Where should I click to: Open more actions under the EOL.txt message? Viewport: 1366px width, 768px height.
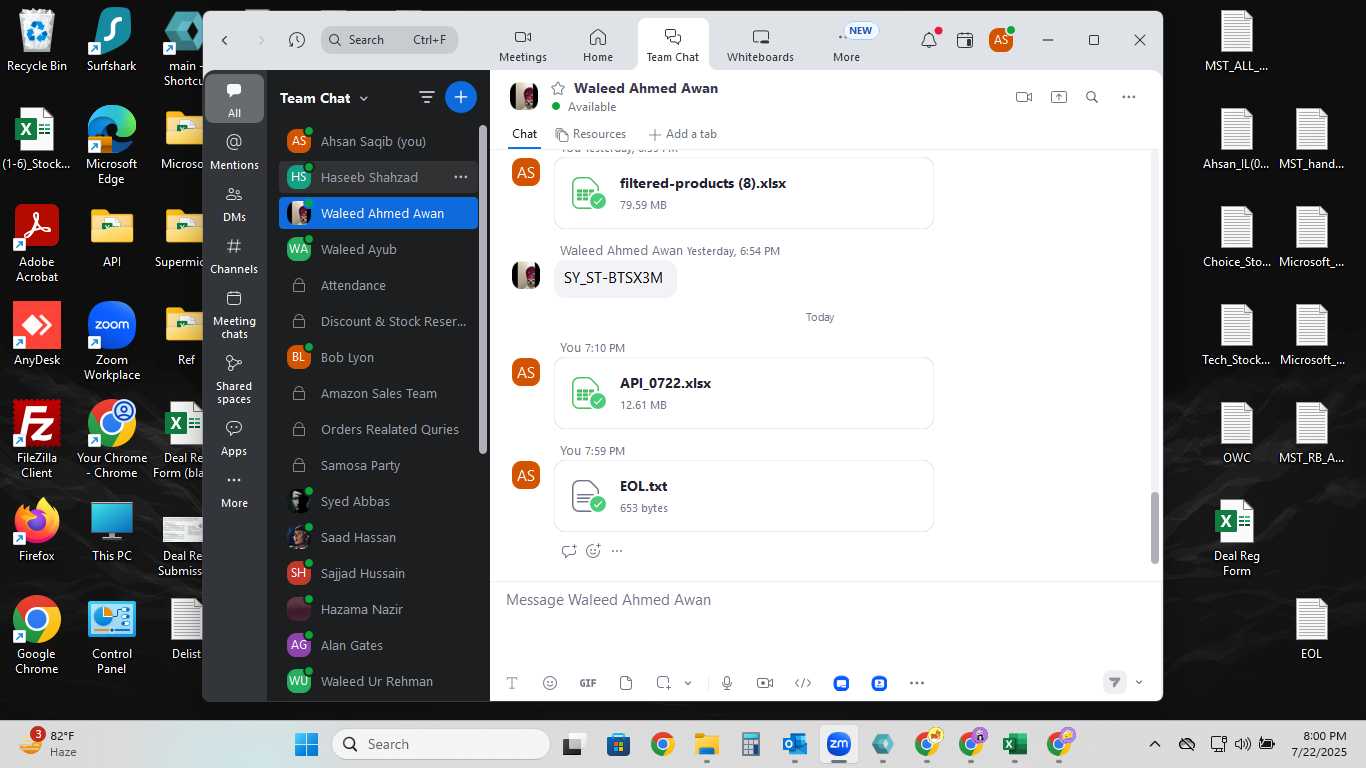pos(617,551)
